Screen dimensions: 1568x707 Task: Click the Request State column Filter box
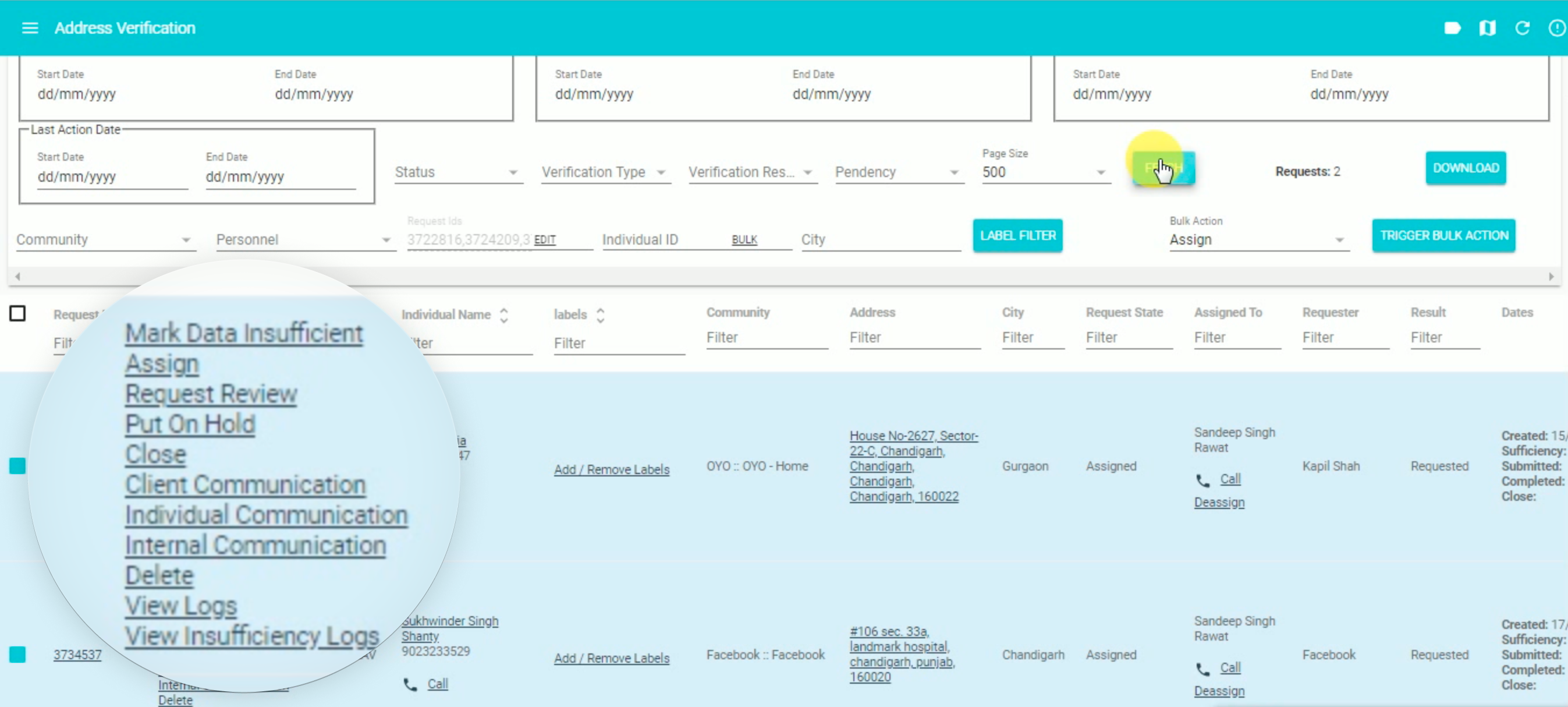point(1129,338)
